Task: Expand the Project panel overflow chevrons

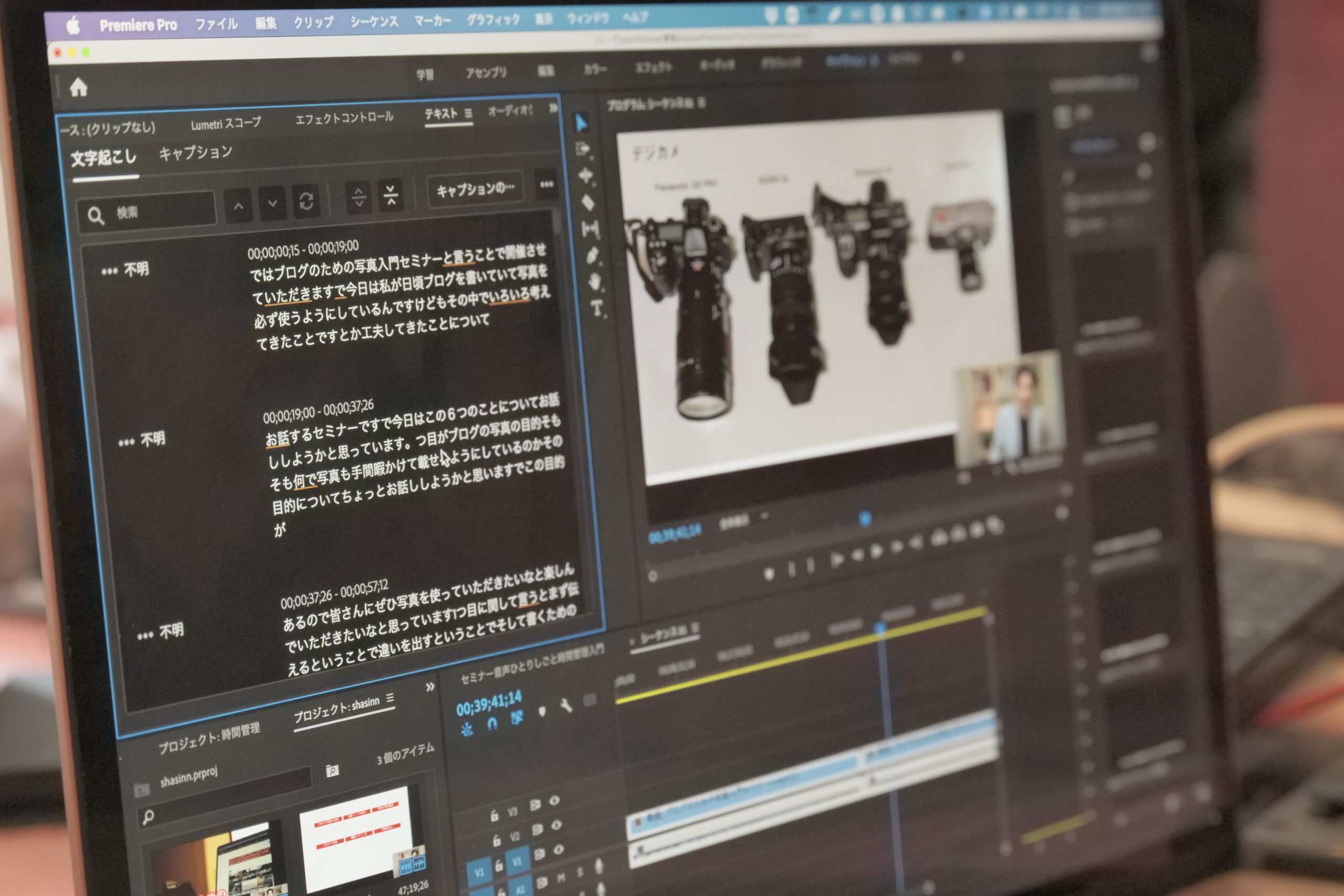Action: (430, 688)
